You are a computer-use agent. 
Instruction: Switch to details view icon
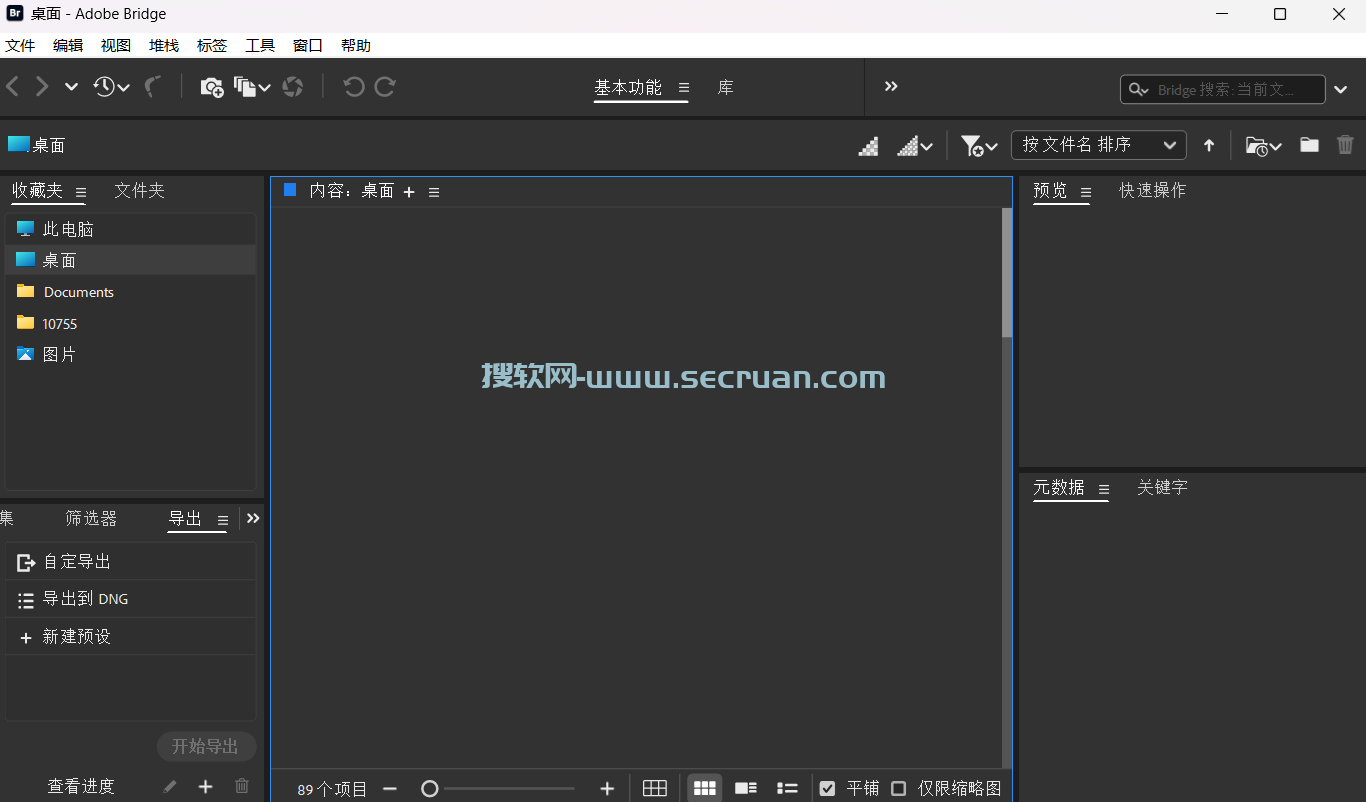pyautogui.click(x=746, y=788)
